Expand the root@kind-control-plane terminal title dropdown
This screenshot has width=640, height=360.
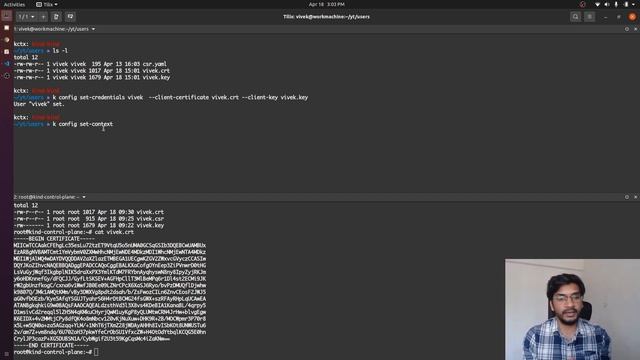pos(84,197)
